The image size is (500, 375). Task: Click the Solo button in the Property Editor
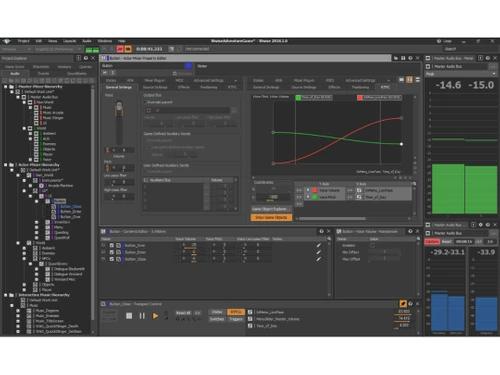pos(112,73)
